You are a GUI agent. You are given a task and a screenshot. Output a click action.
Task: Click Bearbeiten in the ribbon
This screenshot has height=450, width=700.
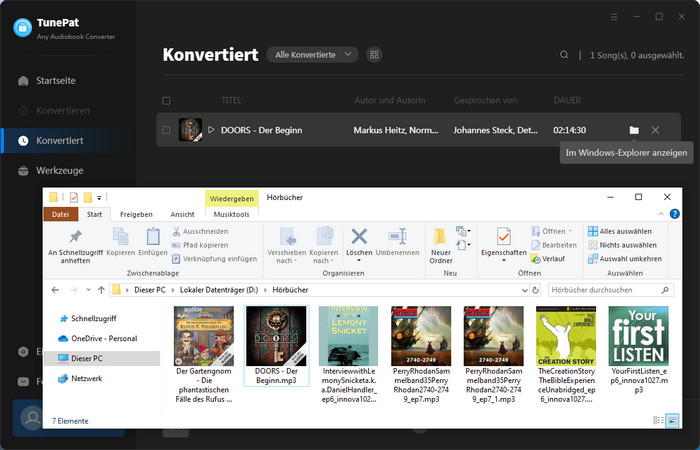point(554,245)
